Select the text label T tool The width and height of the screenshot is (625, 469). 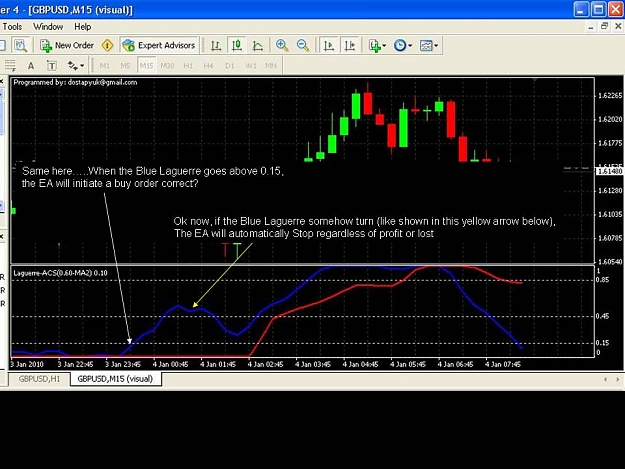52,66
